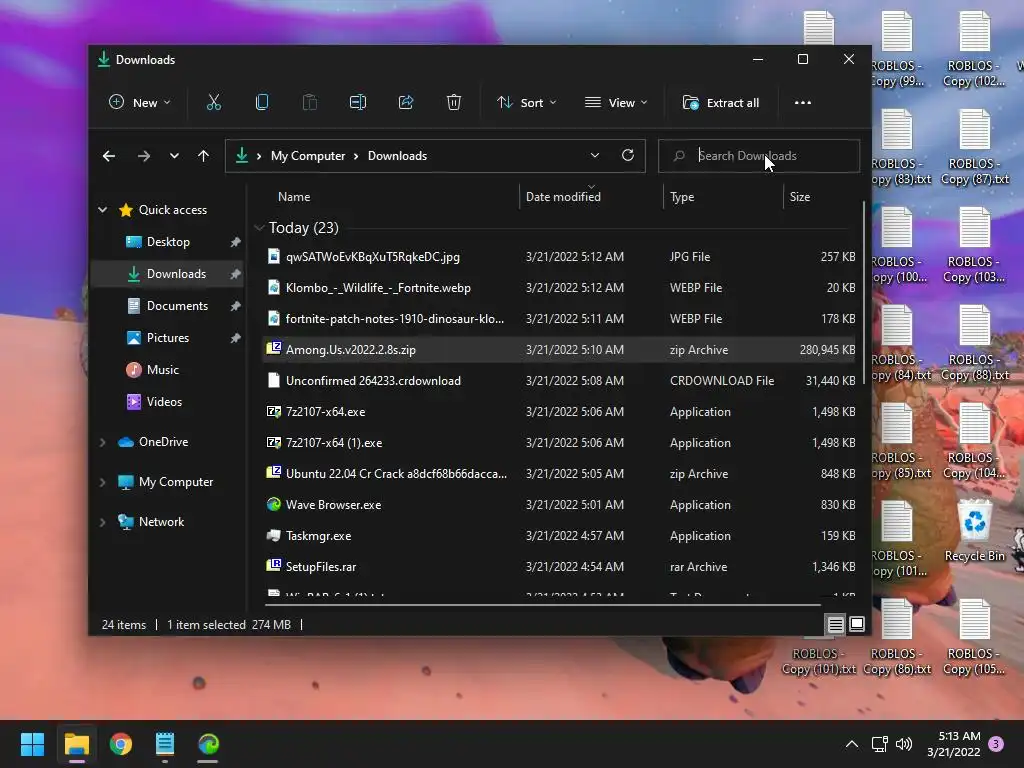Click the horizontal scrollbar in file list
The width and height of the screenshot is (1024, 768).
click(x=542, y=605)
